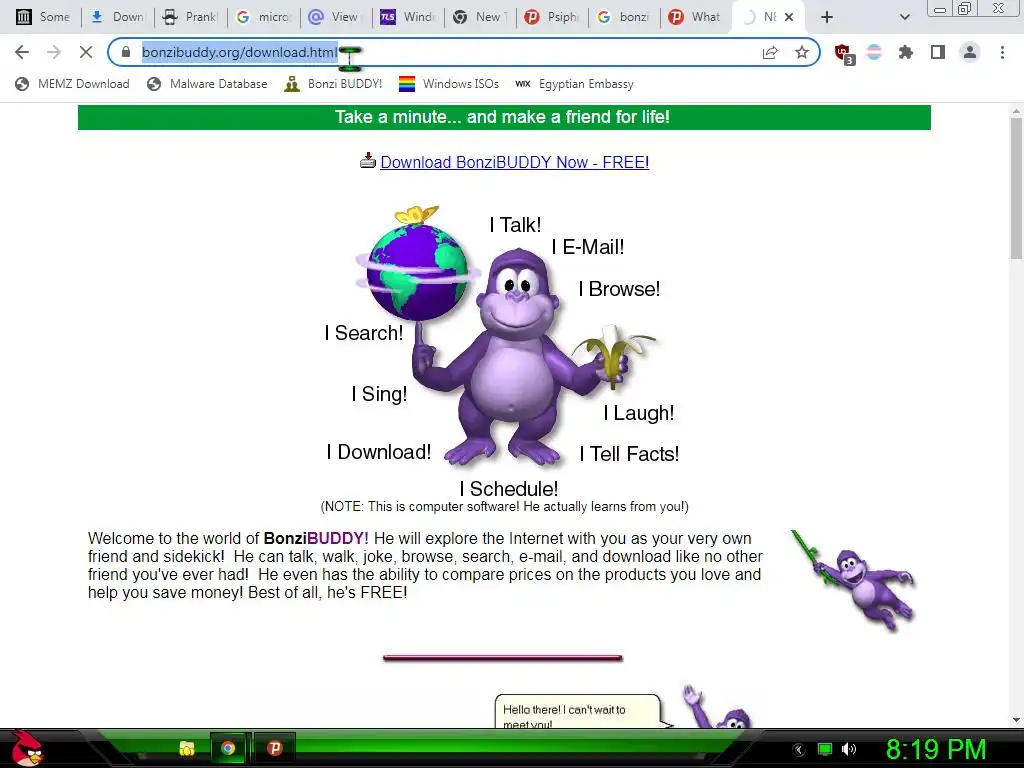Click the forward navigation arrow
1024x768 pixels.
(54, 52)
